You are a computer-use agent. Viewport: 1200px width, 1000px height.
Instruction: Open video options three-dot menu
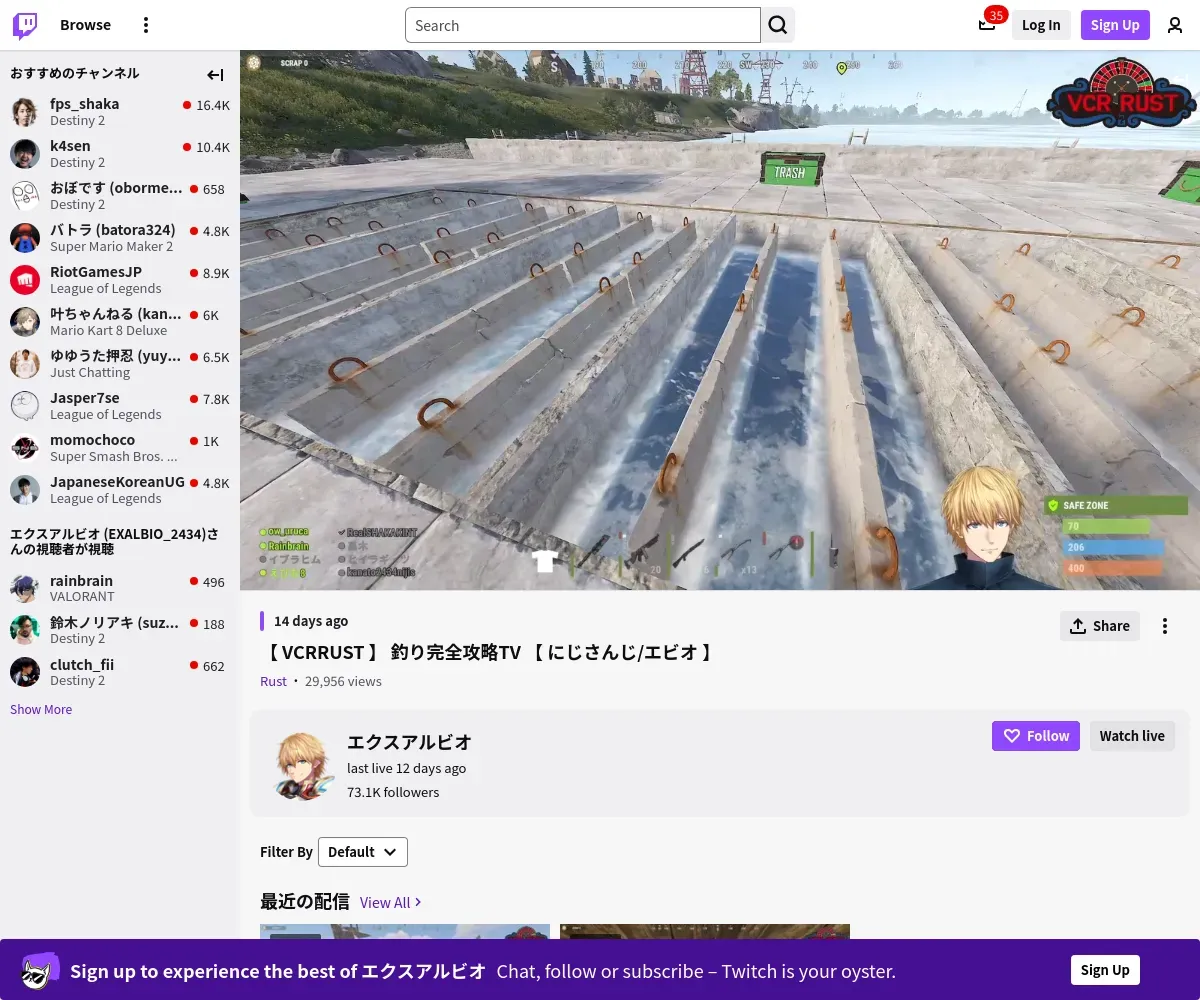point(1164,626)
